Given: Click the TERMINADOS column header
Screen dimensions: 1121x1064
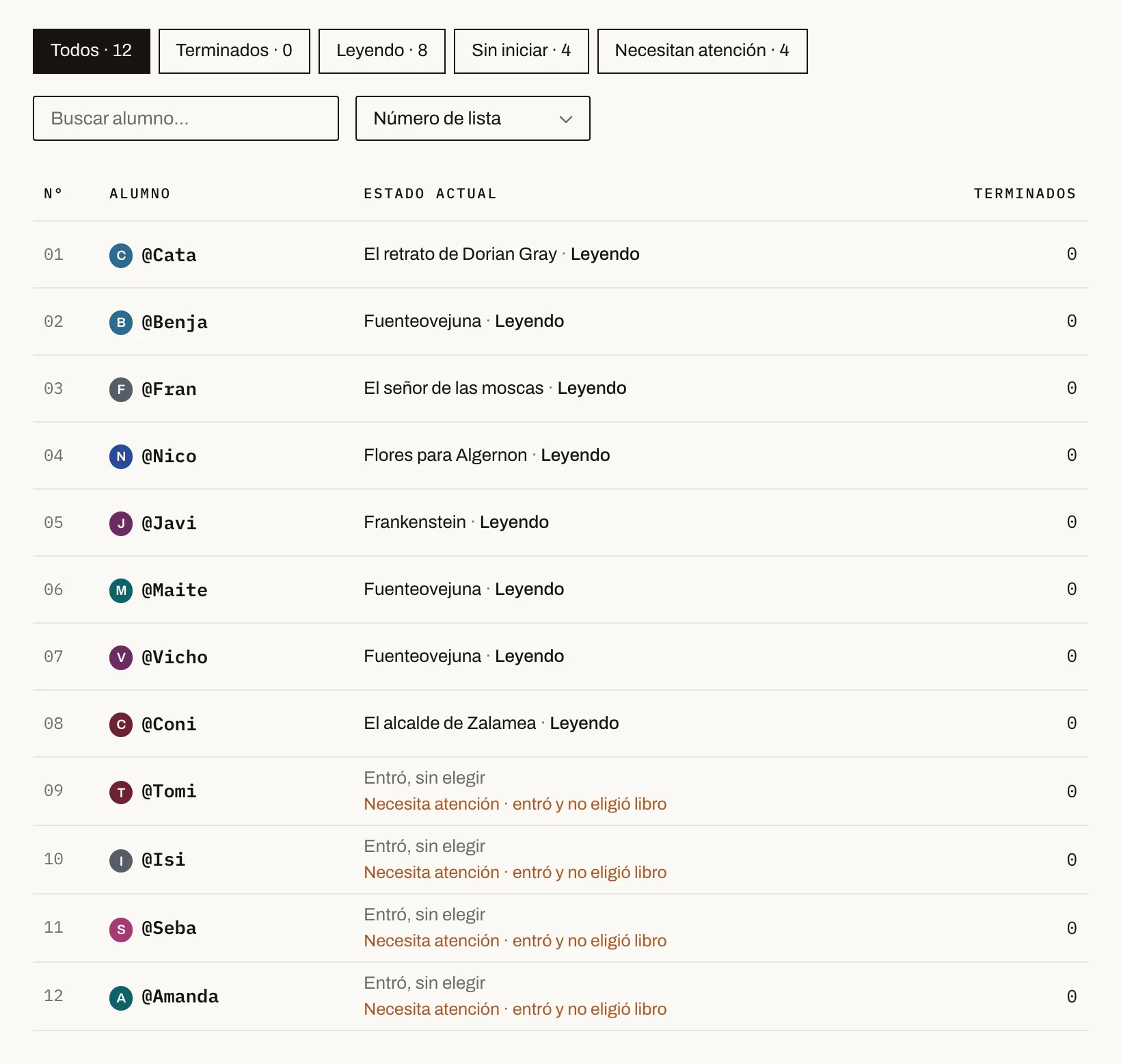Looking at the screenshot, I should (x=1025, y=194).
